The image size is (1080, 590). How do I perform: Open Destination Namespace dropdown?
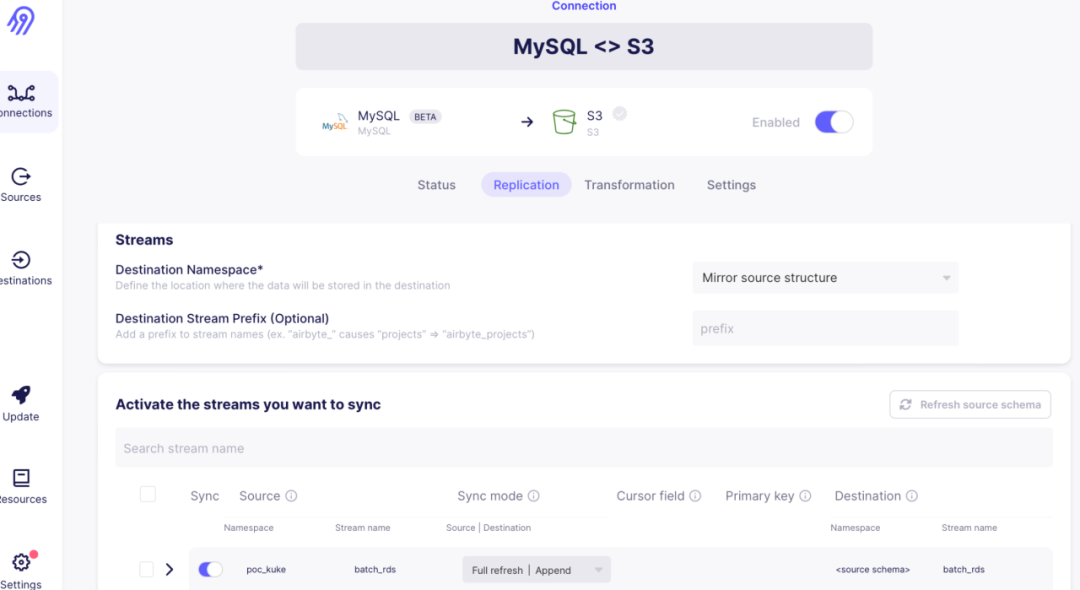(x=825, y=277)
